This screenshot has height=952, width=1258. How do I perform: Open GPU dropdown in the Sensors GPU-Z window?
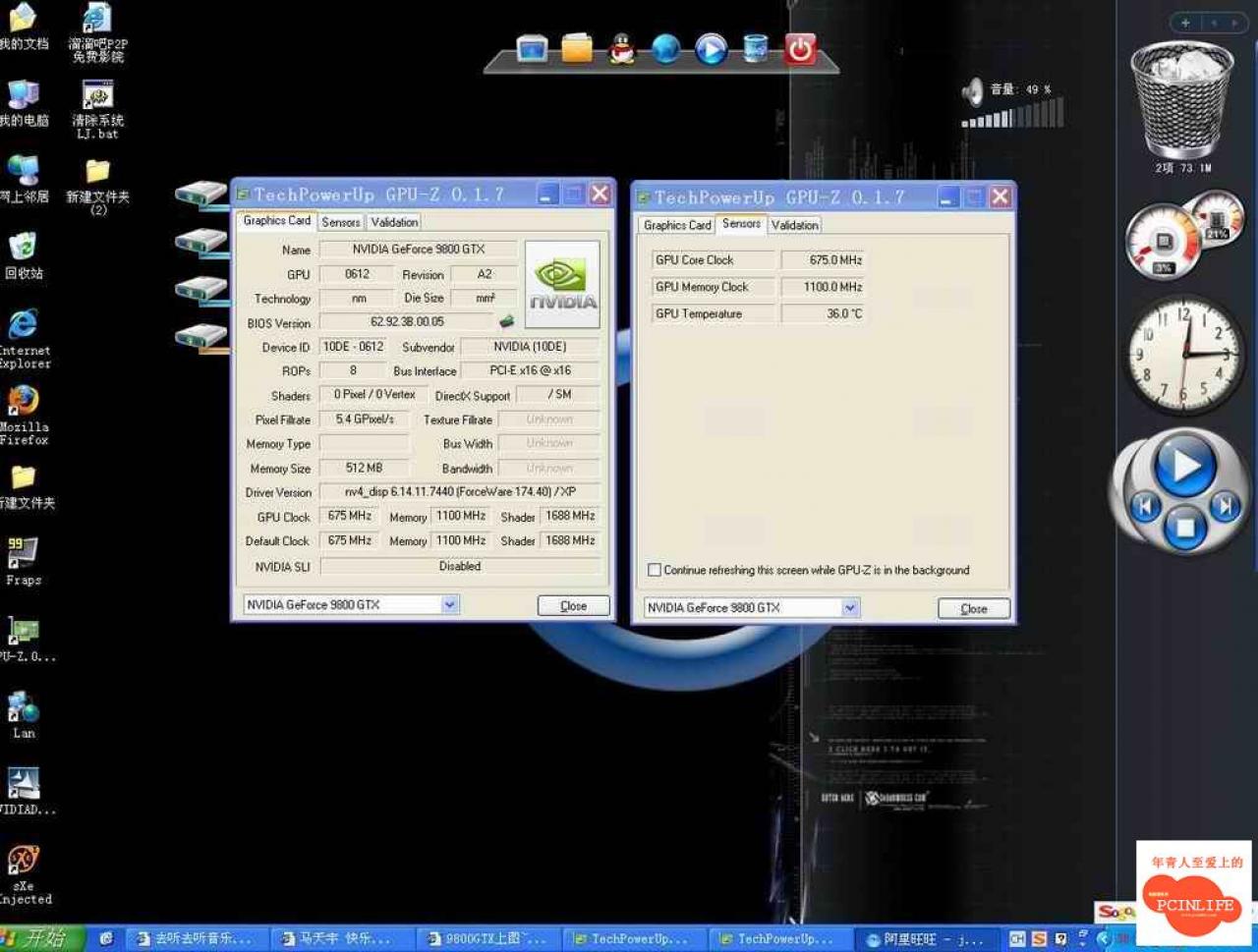point(850,608)
